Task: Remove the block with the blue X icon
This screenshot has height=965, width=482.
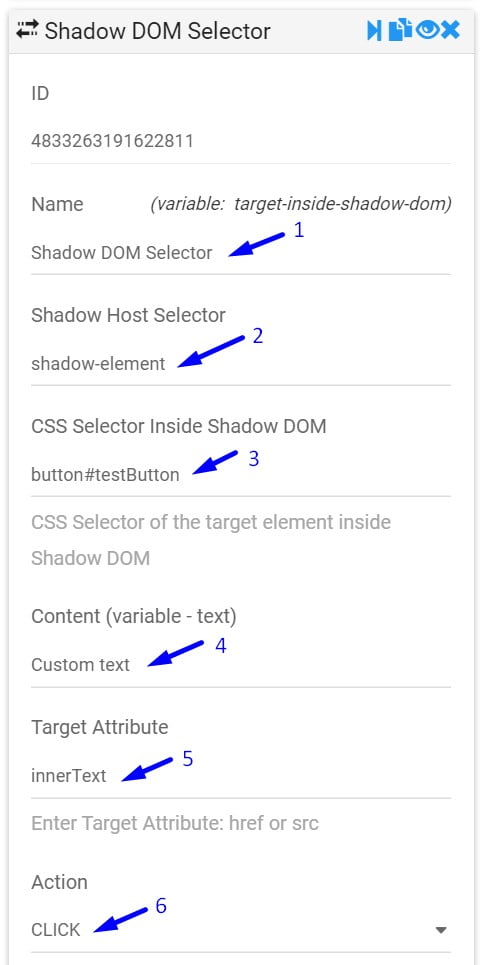Action: click(x=450, y=30)
